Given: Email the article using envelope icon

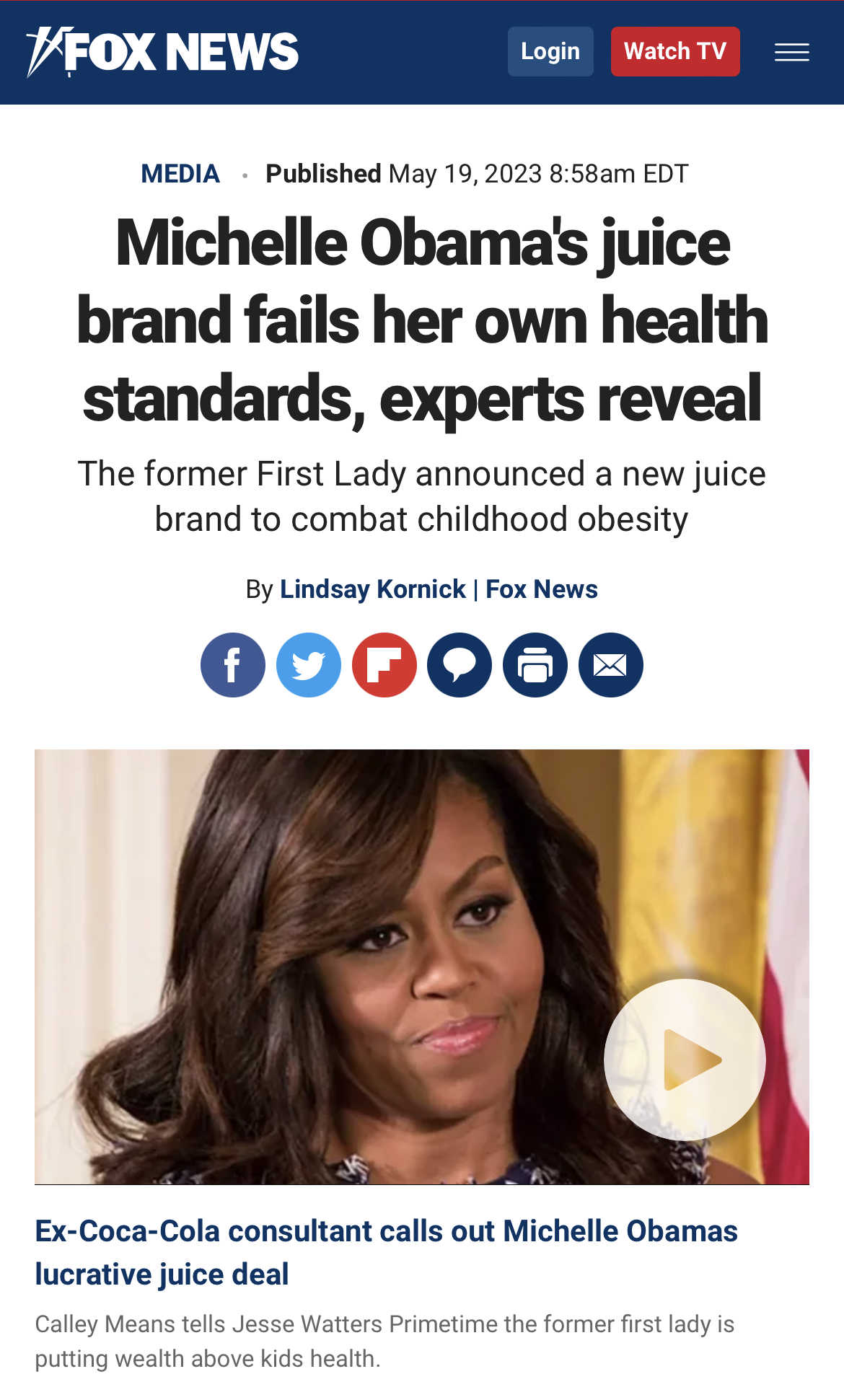Looking at the screenshot, I should tap(611, 665).
